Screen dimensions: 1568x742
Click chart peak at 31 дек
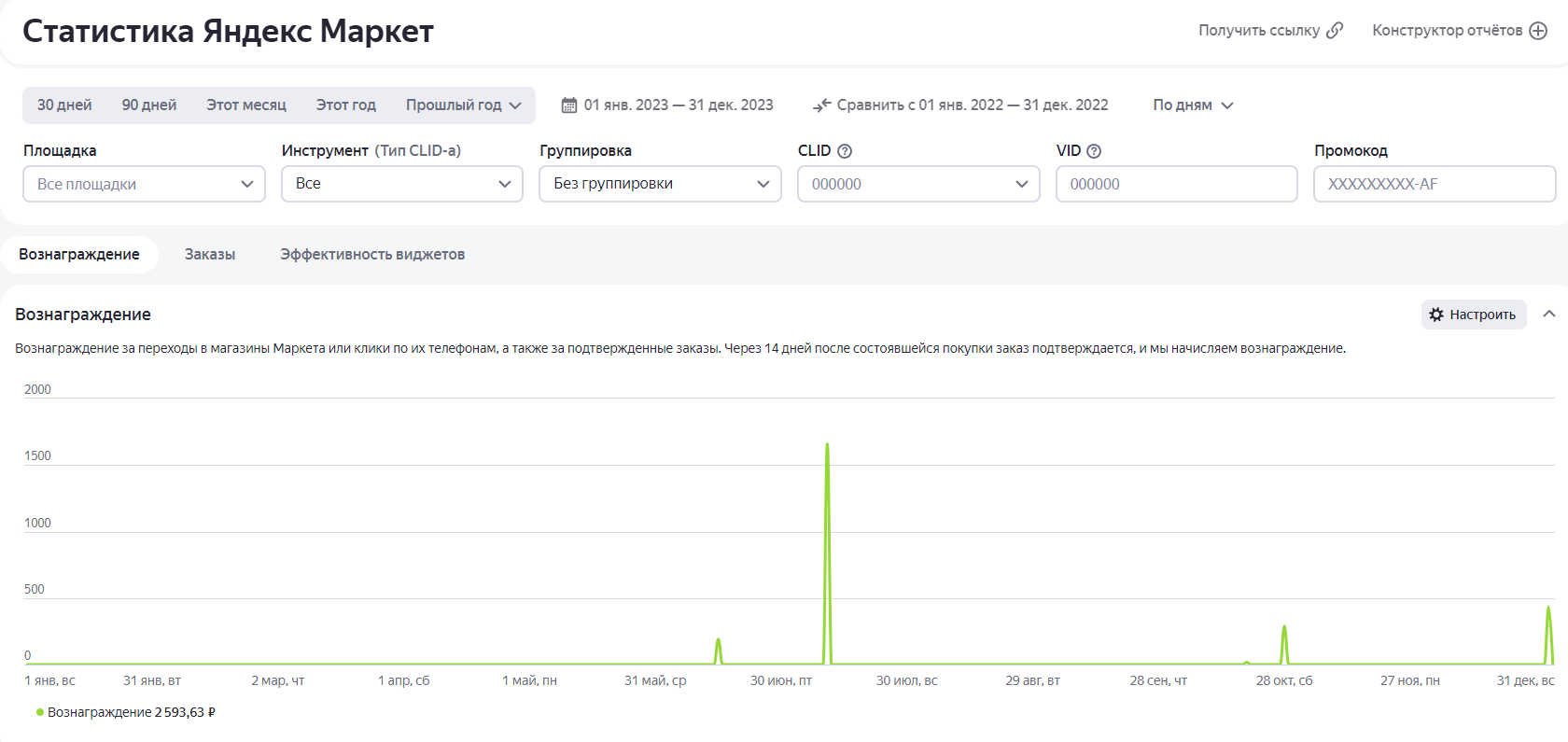1548,609
